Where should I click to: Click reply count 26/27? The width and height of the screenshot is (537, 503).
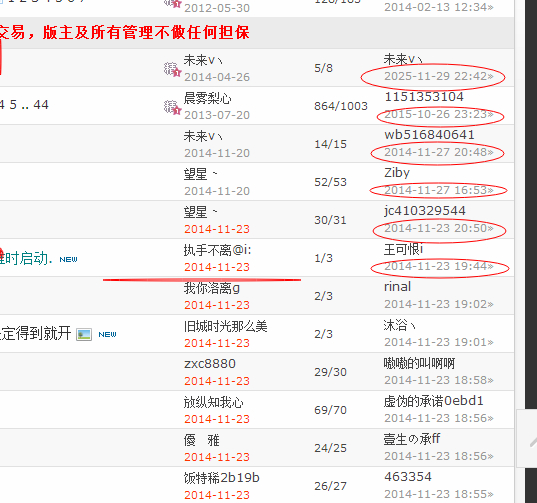(330, 486)
